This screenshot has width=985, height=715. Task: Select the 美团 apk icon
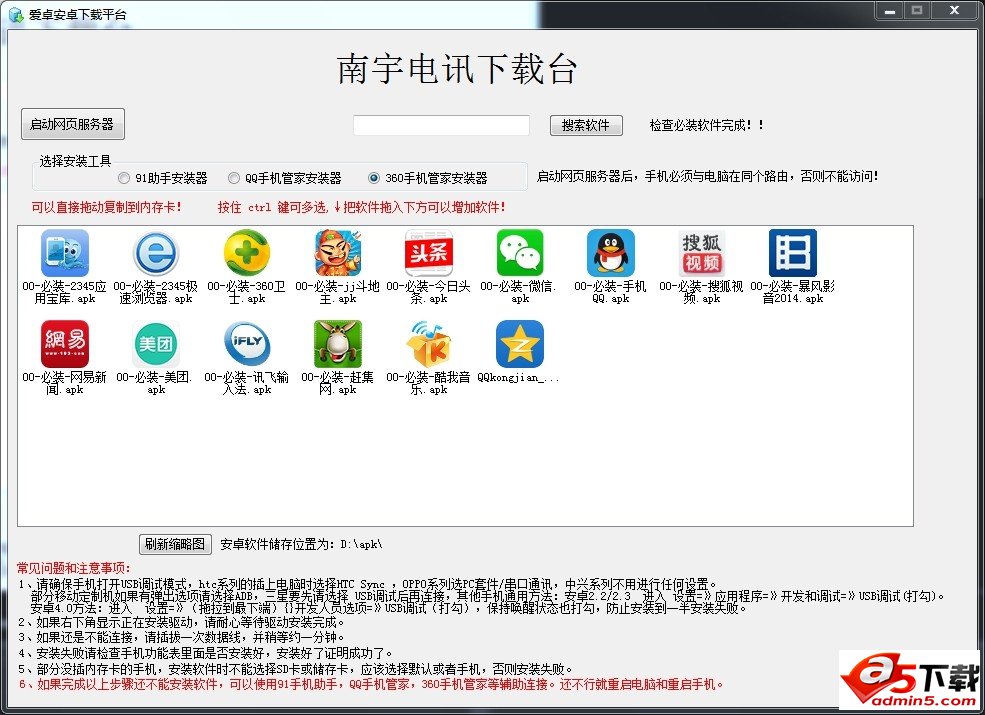pos(156,344)
